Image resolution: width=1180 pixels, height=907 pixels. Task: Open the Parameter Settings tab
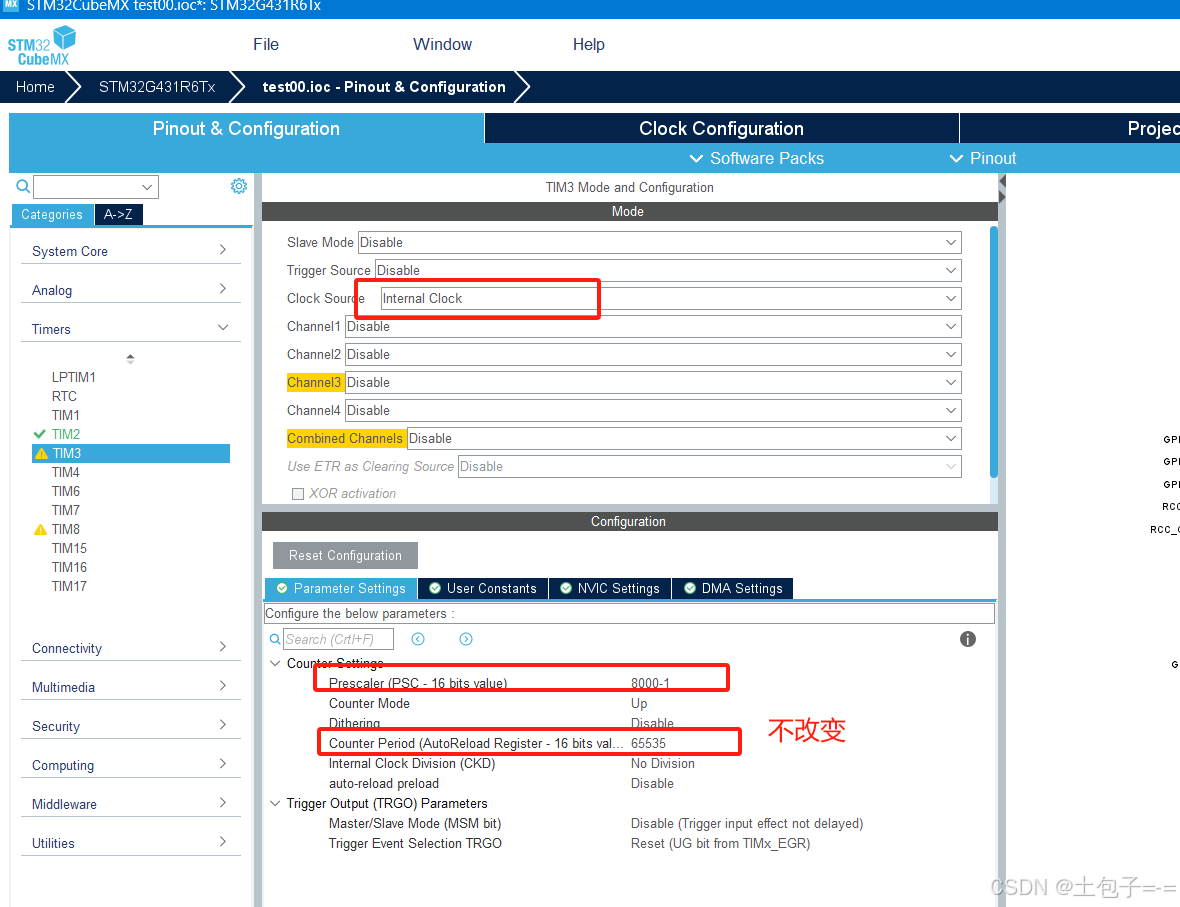(342, 589)
